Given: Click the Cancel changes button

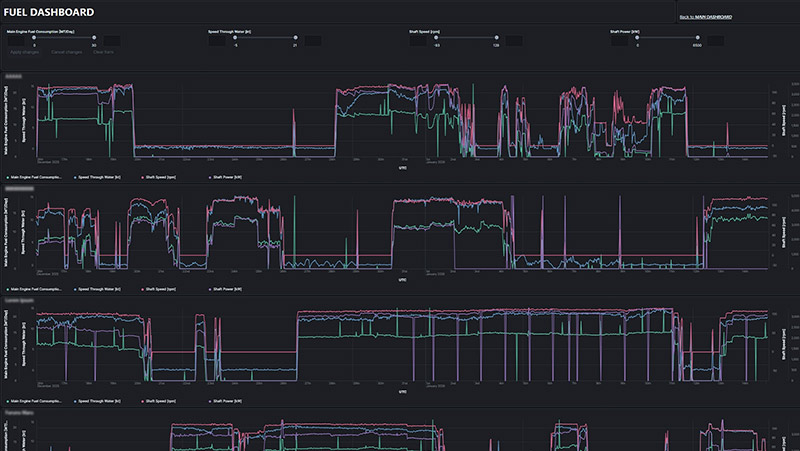Looking at the screenshot, I should [65, 51].
